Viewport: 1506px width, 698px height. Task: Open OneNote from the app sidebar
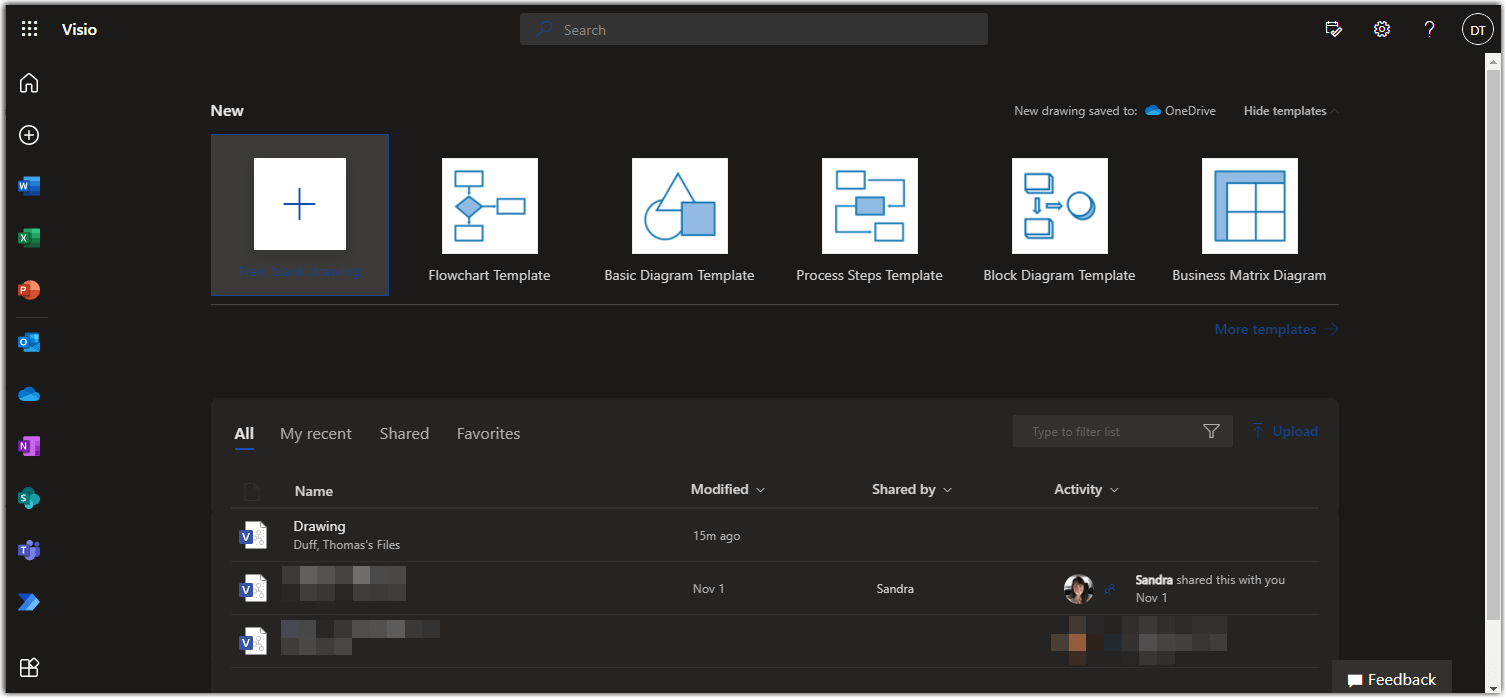point(28,445)
